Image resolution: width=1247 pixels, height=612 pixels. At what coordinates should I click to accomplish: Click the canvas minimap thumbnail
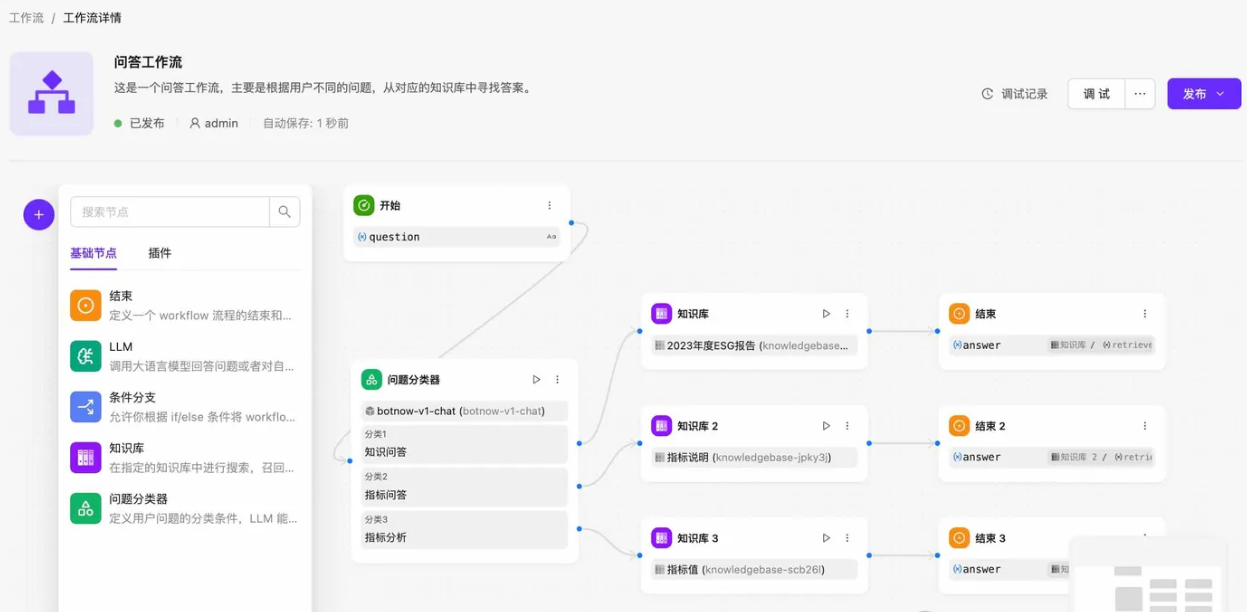(x=1149, y=575)
